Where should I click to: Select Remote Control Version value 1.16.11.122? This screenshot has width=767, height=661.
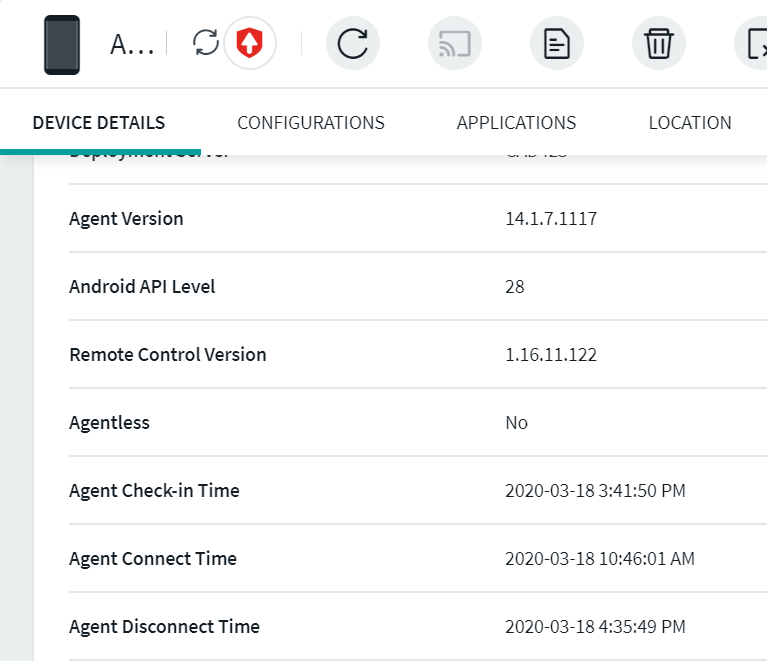click(x=551, y=355)
